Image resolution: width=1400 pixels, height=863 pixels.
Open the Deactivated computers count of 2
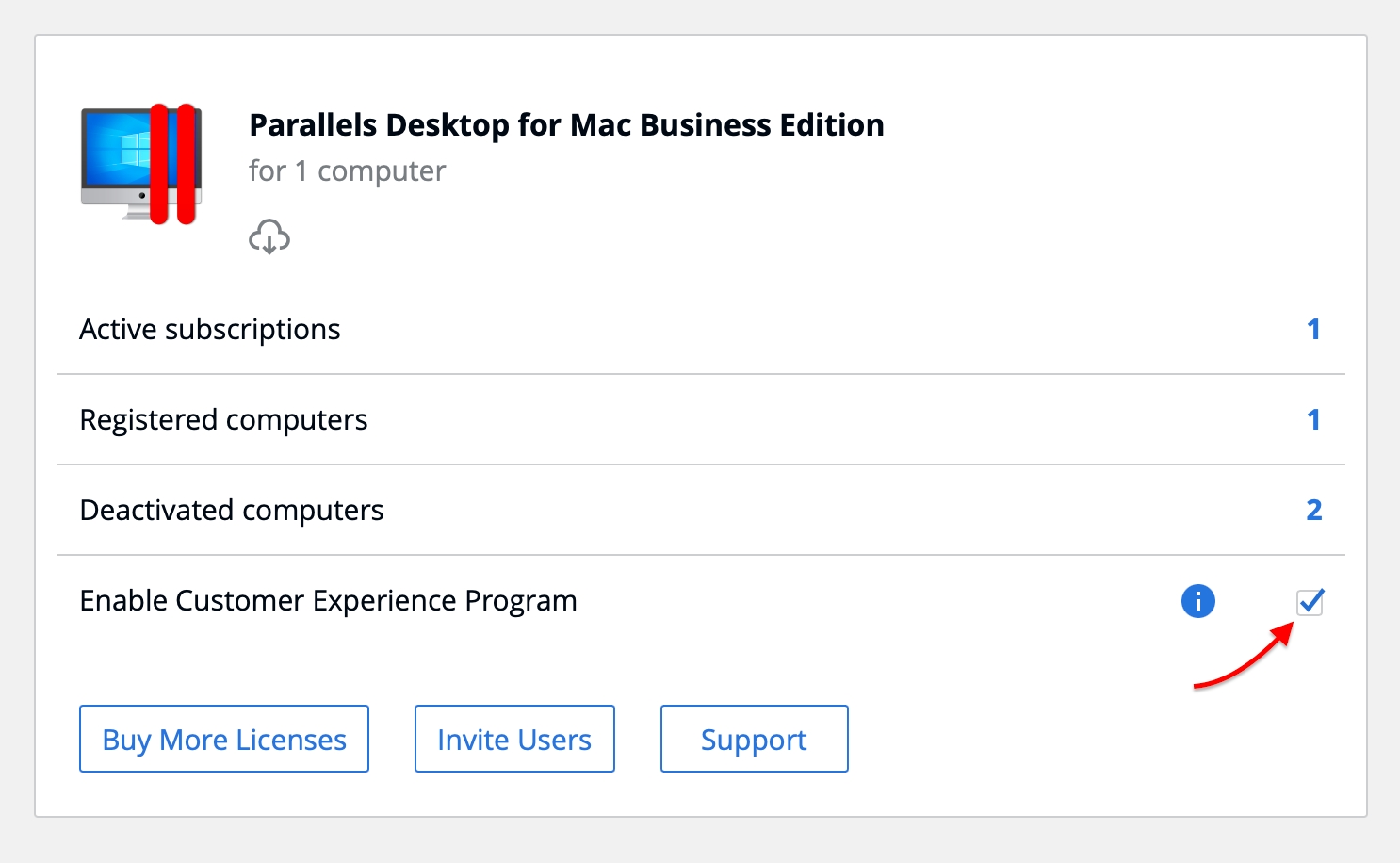coord(1313,511)
